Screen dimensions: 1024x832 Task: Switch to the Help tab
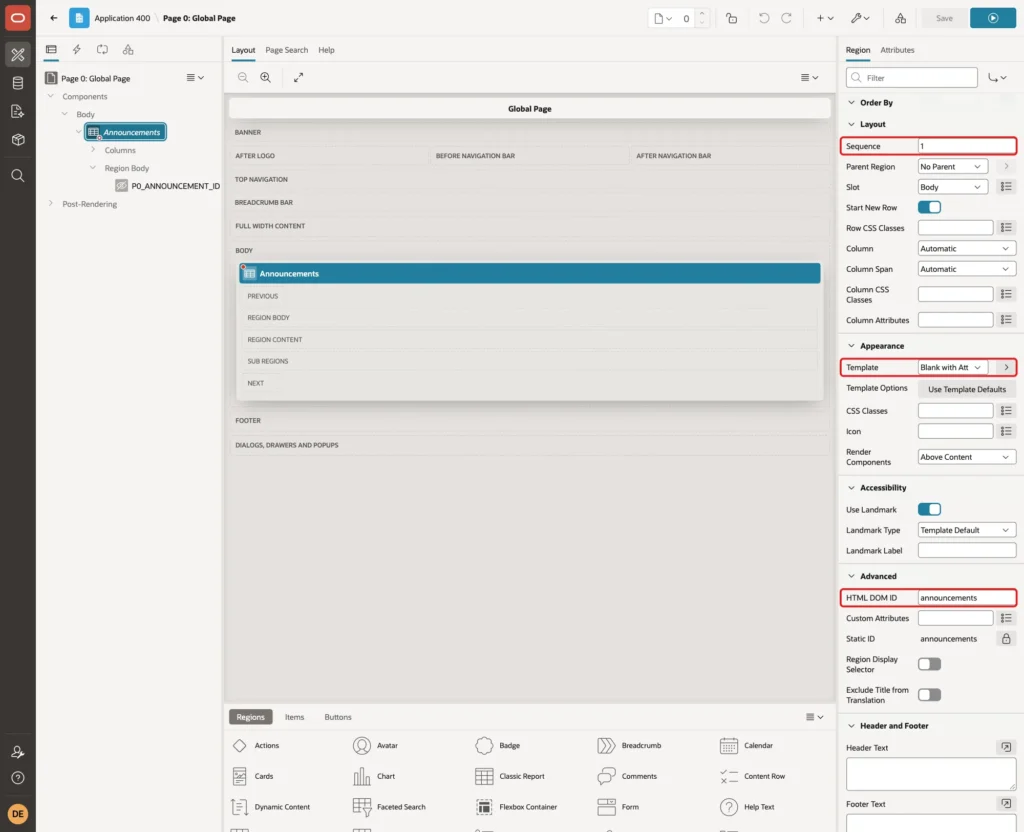coord(326,50)
